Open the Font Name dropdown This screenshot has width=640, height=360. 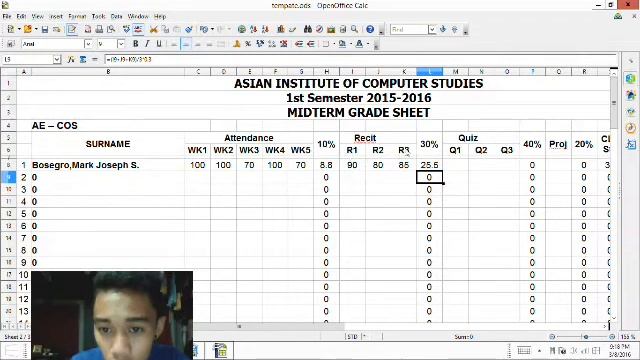88,44
